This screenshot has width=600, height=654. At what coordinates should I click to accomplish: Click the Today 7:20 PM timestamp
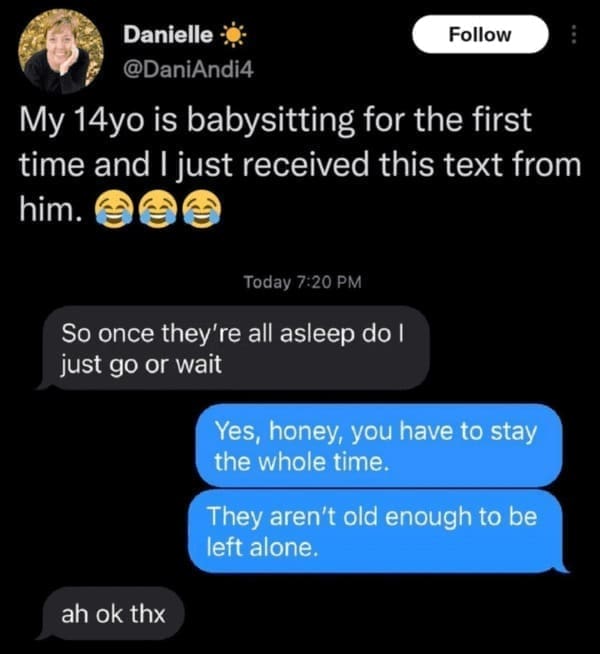coord(302,282)
